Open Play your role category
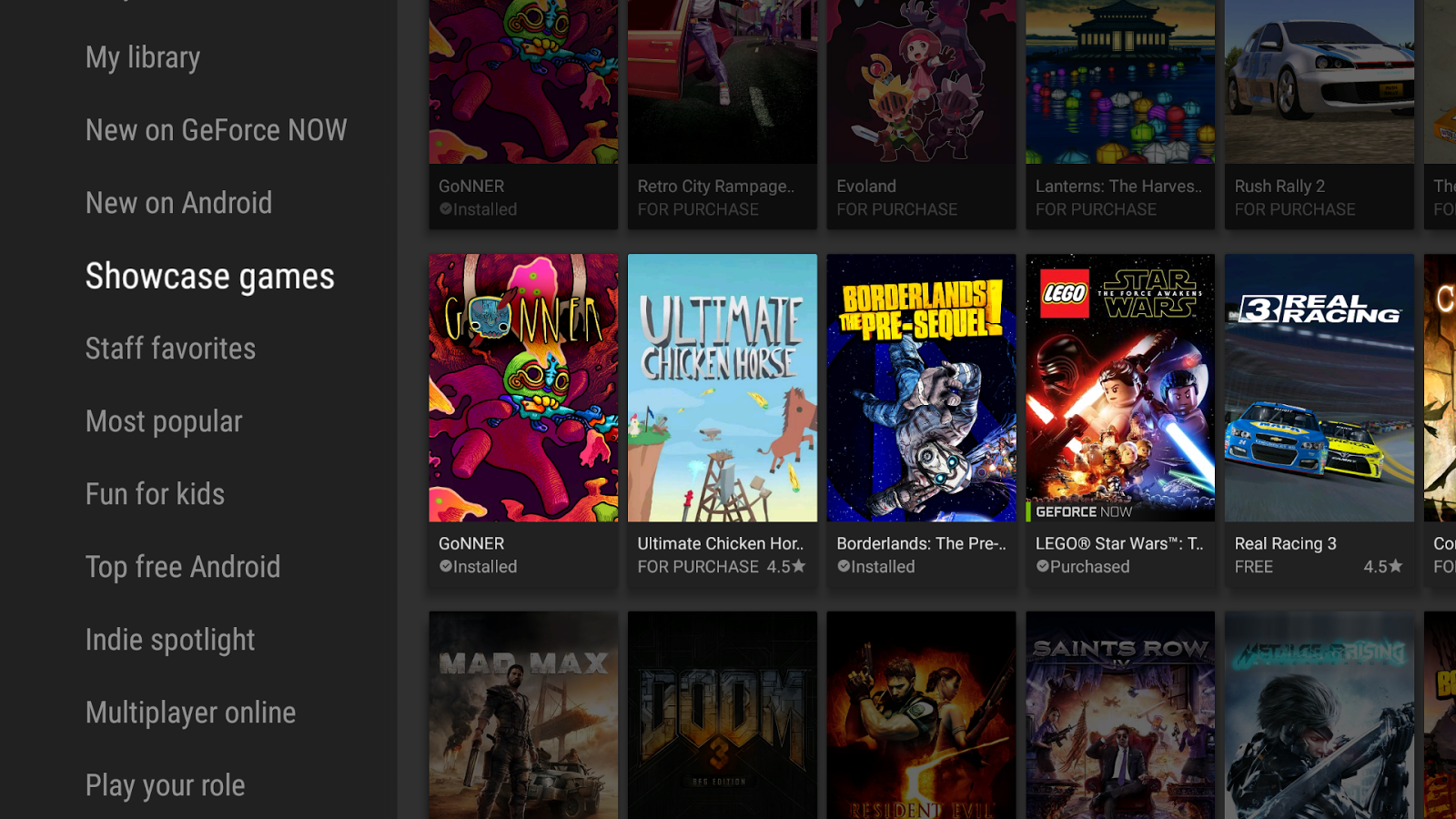Viewport: 1456px width, 819px height. (x=165, y=785)
